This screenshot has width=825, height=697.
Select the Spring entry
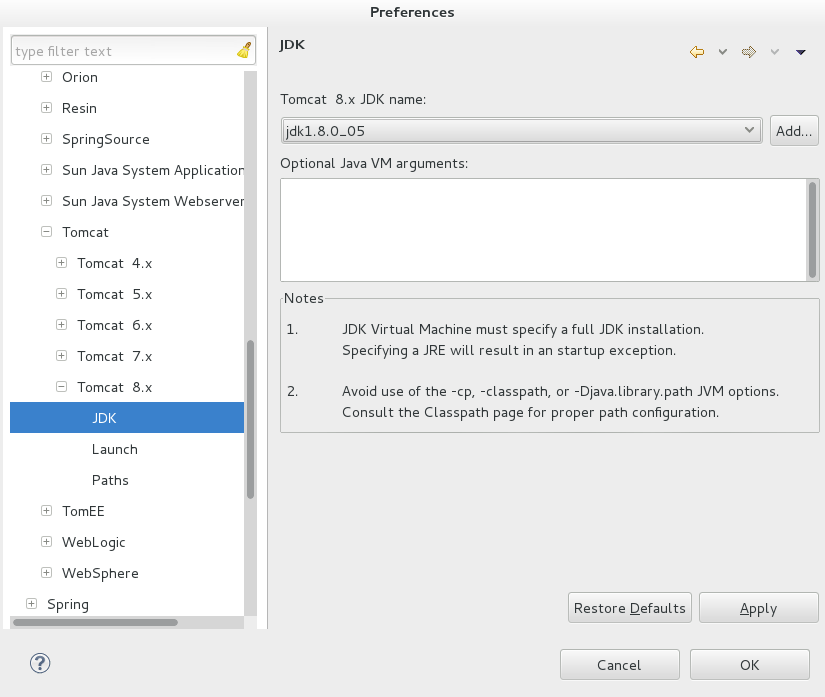[68, 604]
